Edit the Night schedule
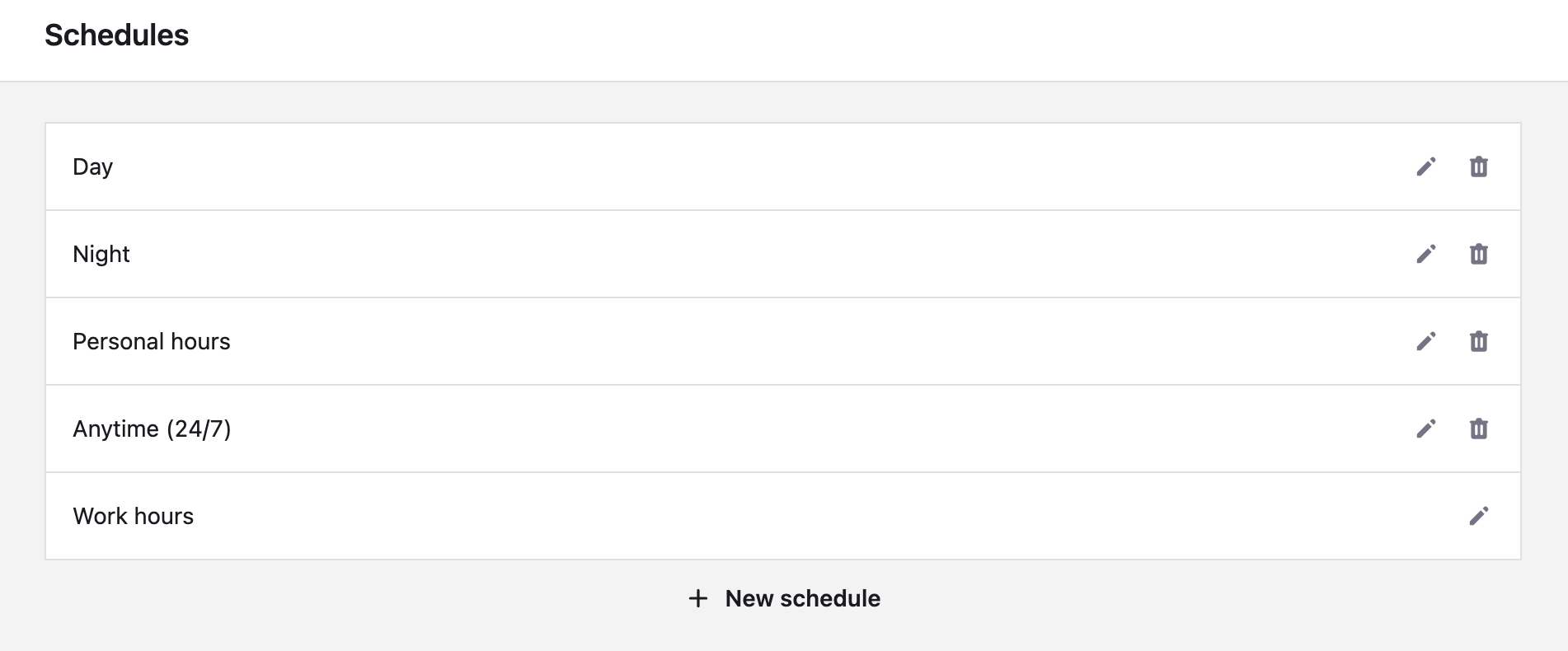Screen dimensions: 1568x651 click(1426, 254)
